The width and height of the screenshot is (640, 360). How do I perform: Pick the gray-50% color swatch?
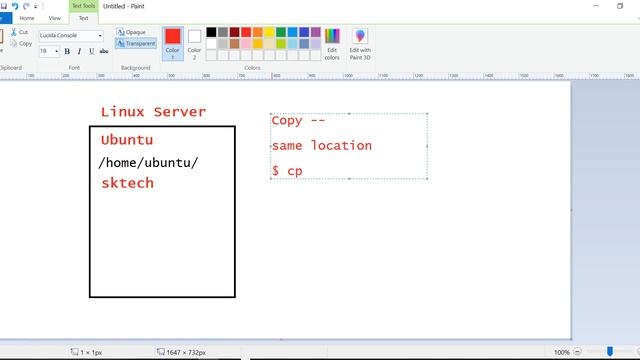(x=223, y=32)
